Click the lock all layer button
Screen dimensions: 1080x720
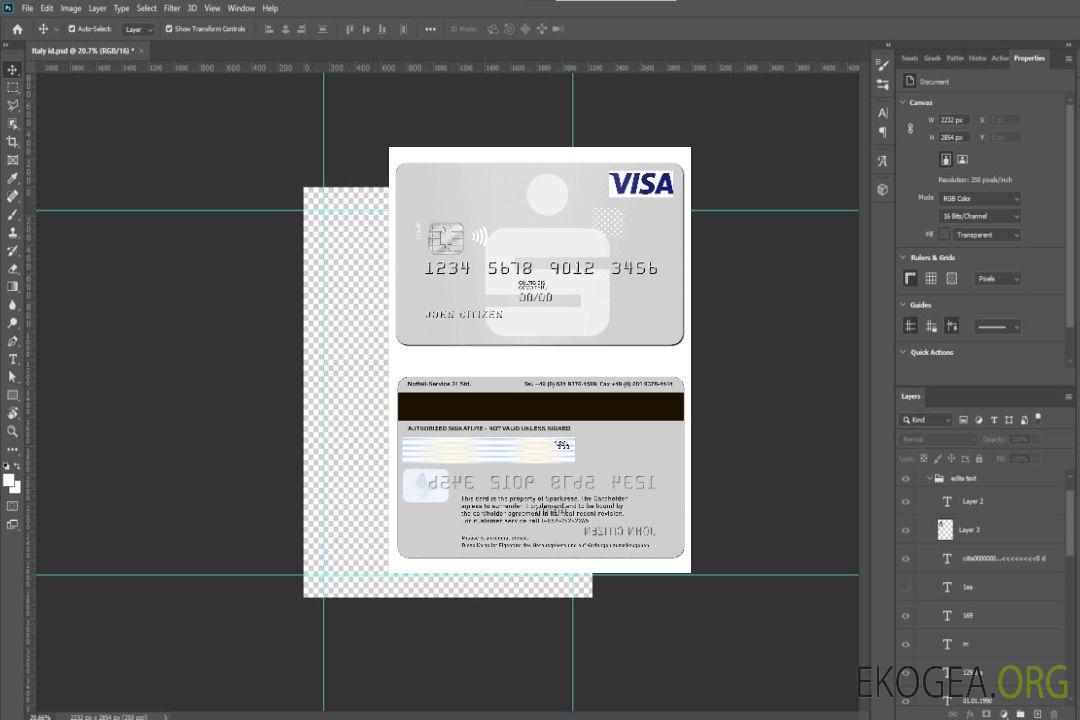coord(979,459)
